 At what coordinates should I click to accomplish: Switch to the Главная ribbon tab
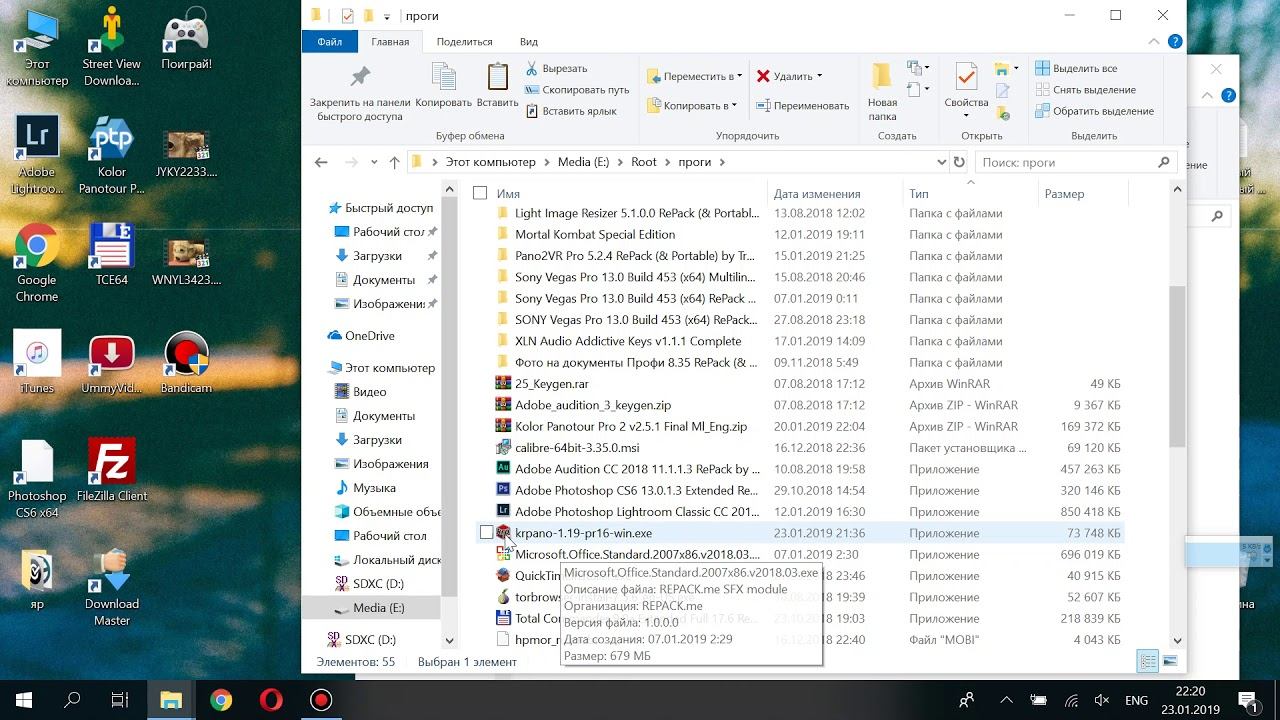click(x=390, y=42)
